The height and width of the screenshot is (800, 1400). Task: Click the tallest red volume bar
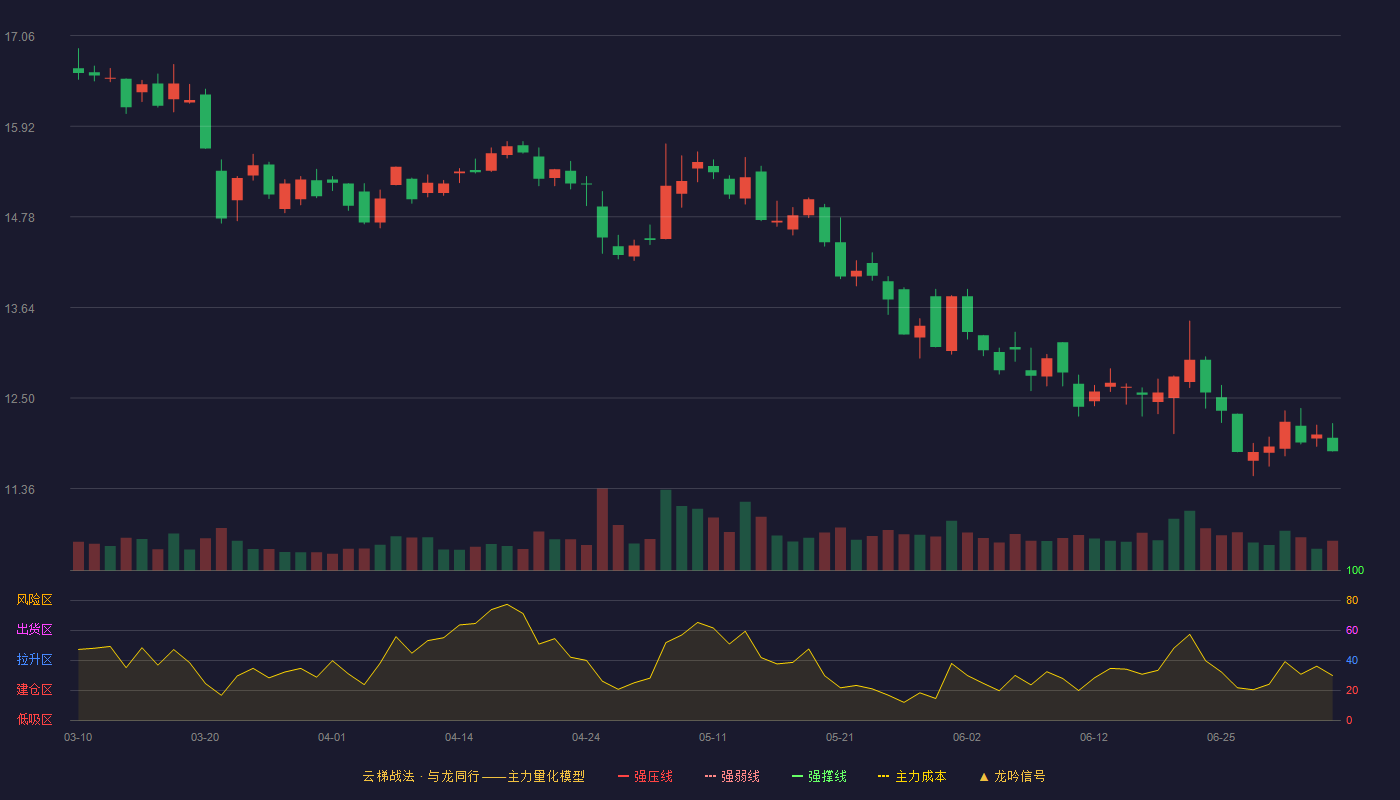click(x=602, y=529)
